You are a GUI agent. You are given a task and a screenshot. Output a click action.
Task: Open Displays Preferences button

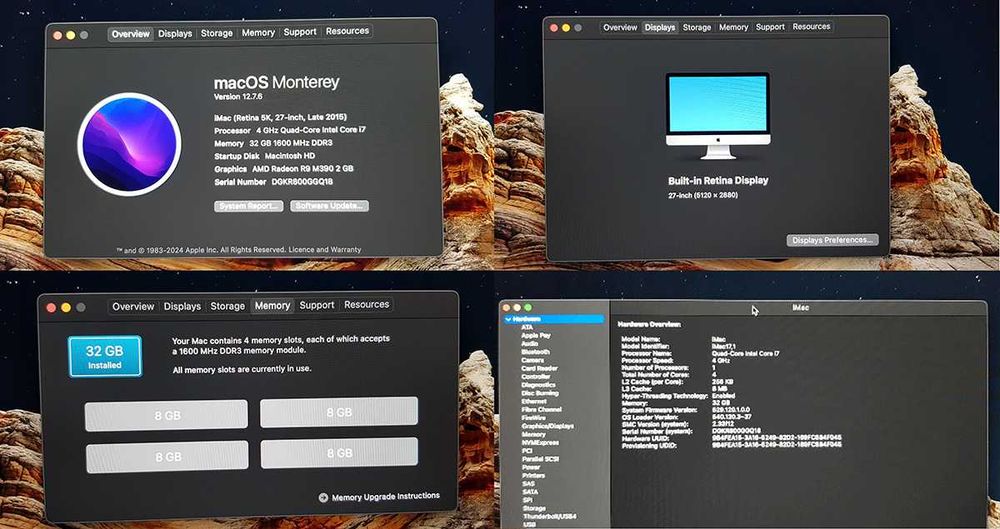pyautogui.click(x=832, y=240)
